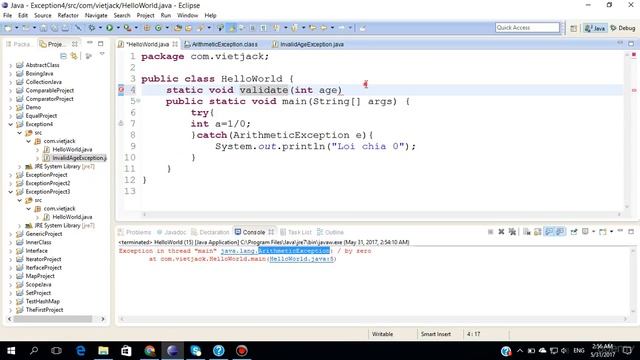The width and height of the screenshot is (640, 360).
Task: Toggle Mark Occurrences in toolbar
Action: [x=232, y=28]
